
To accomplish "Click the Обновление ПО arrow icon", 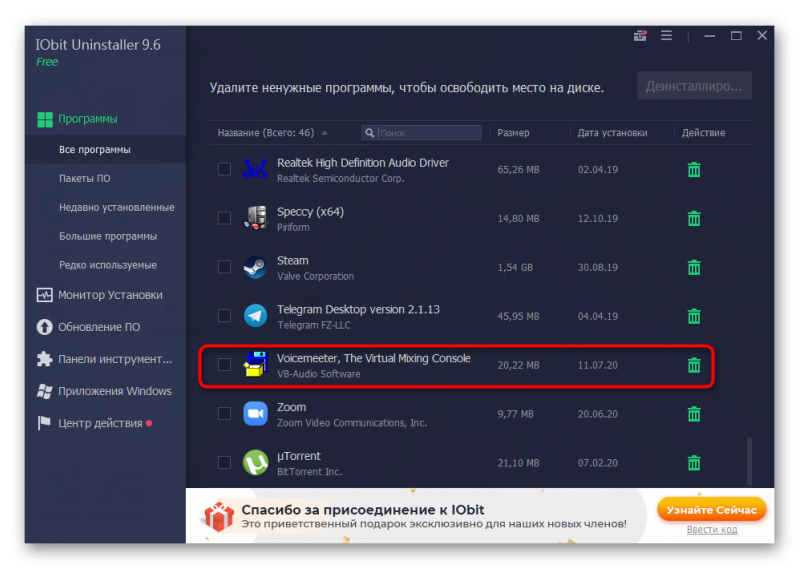I will tap(44, 327).
